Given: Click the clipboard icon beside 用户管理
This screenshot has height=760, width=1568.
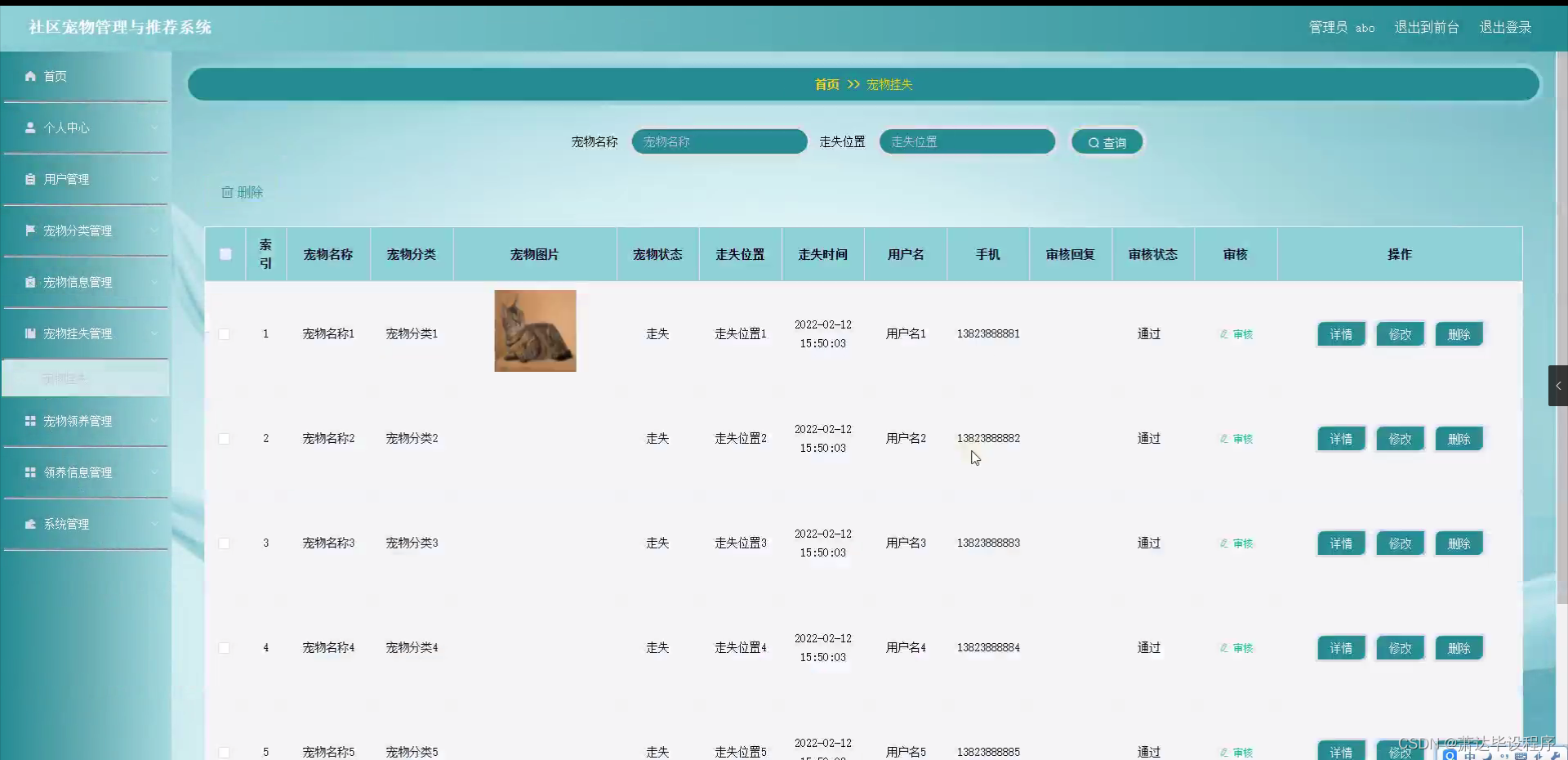Looking at the screenshot, I should (30, 179).
